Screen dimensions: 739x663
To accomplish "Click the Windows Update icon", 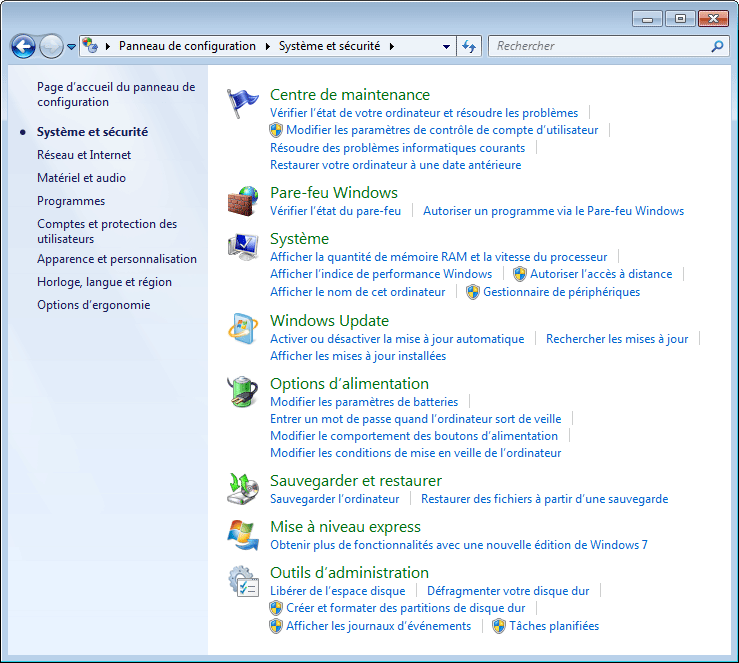I will (243, 329).
